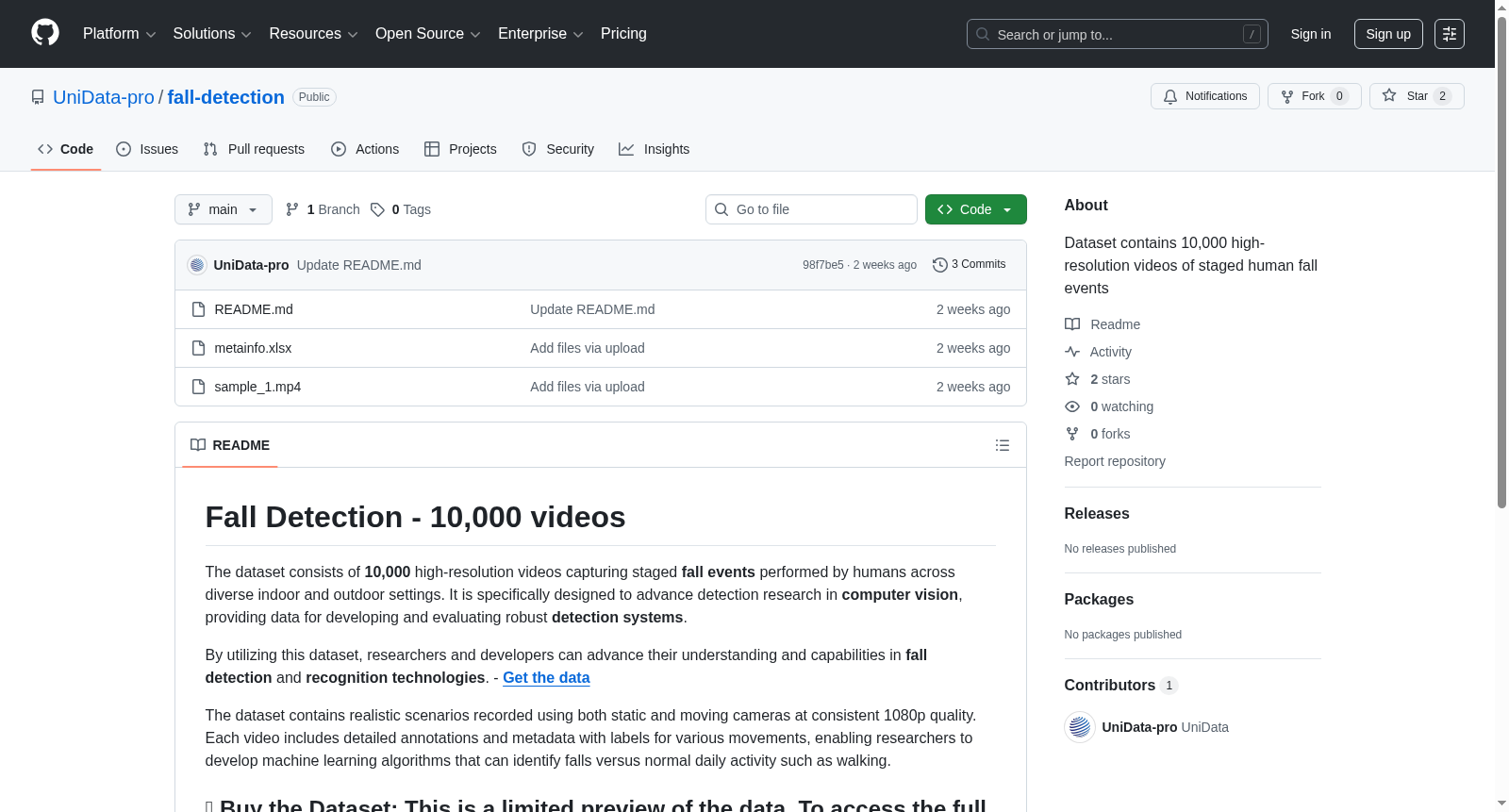This screenshot has height=812, width=1509.
Task: Click the README.md file icon
Action: click(198, 309)
